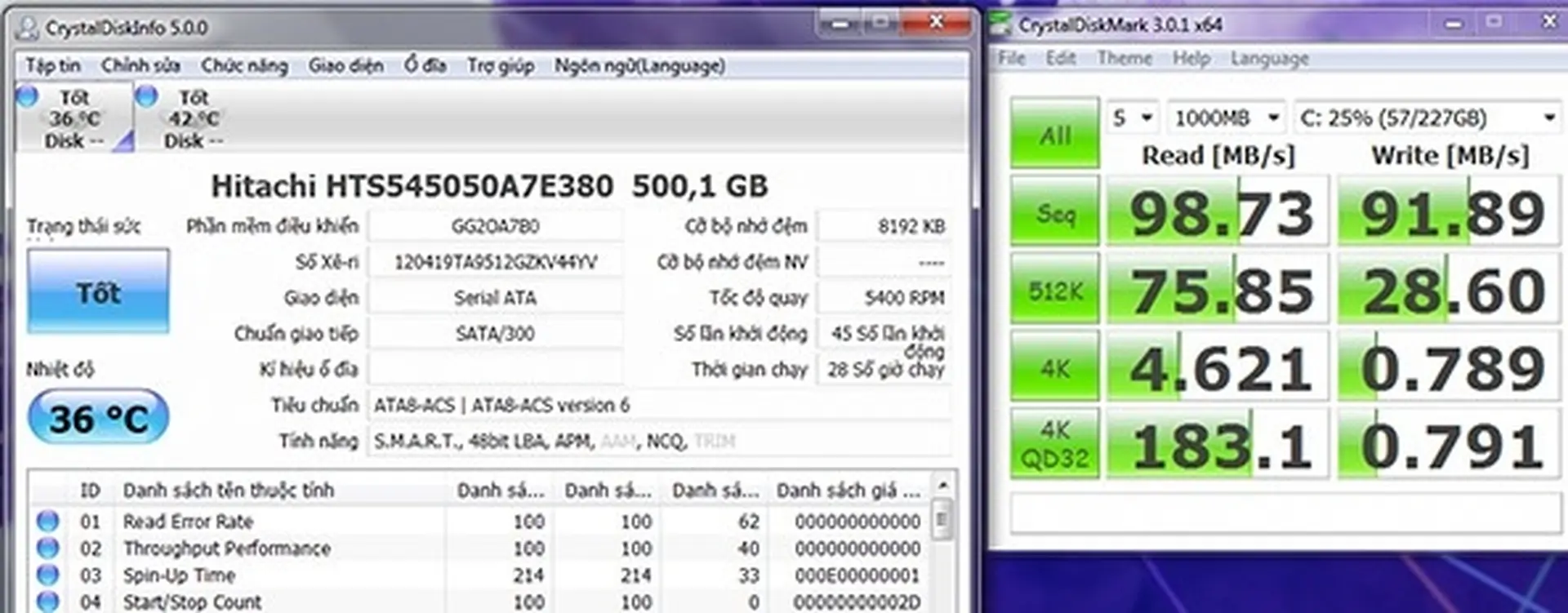Open the Help menu in CrystalDiskMark
Screen dimensions: 1568x613
[1192, 58]
